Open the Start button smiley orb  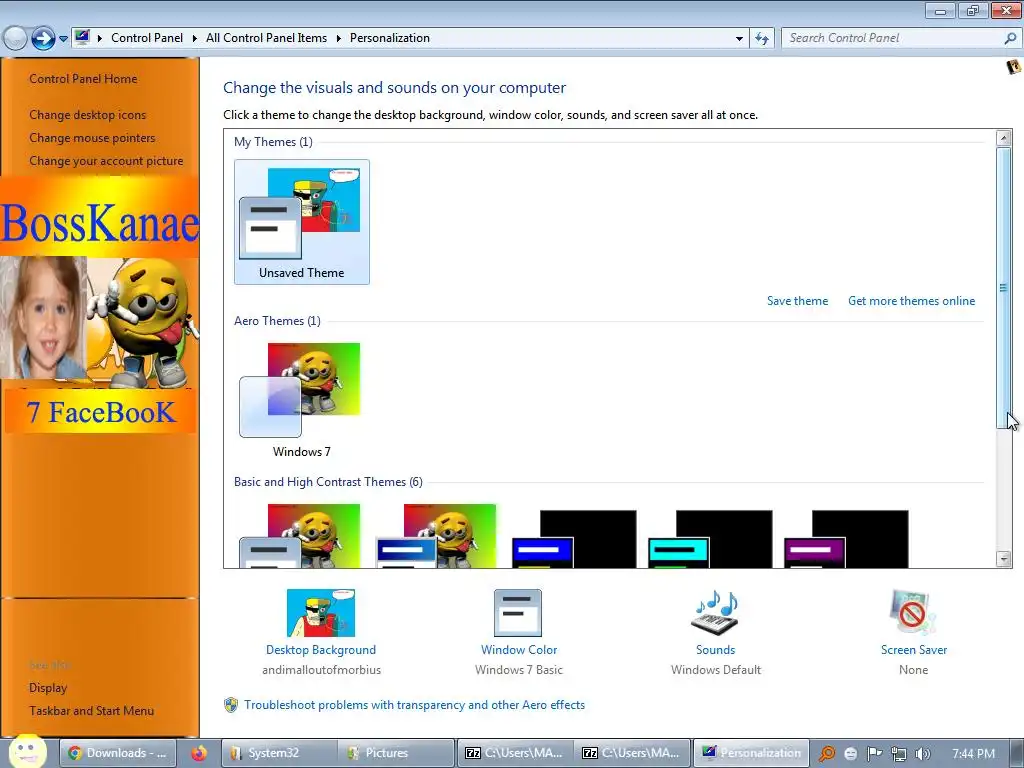pyautogui.click(x=28, y=752)
